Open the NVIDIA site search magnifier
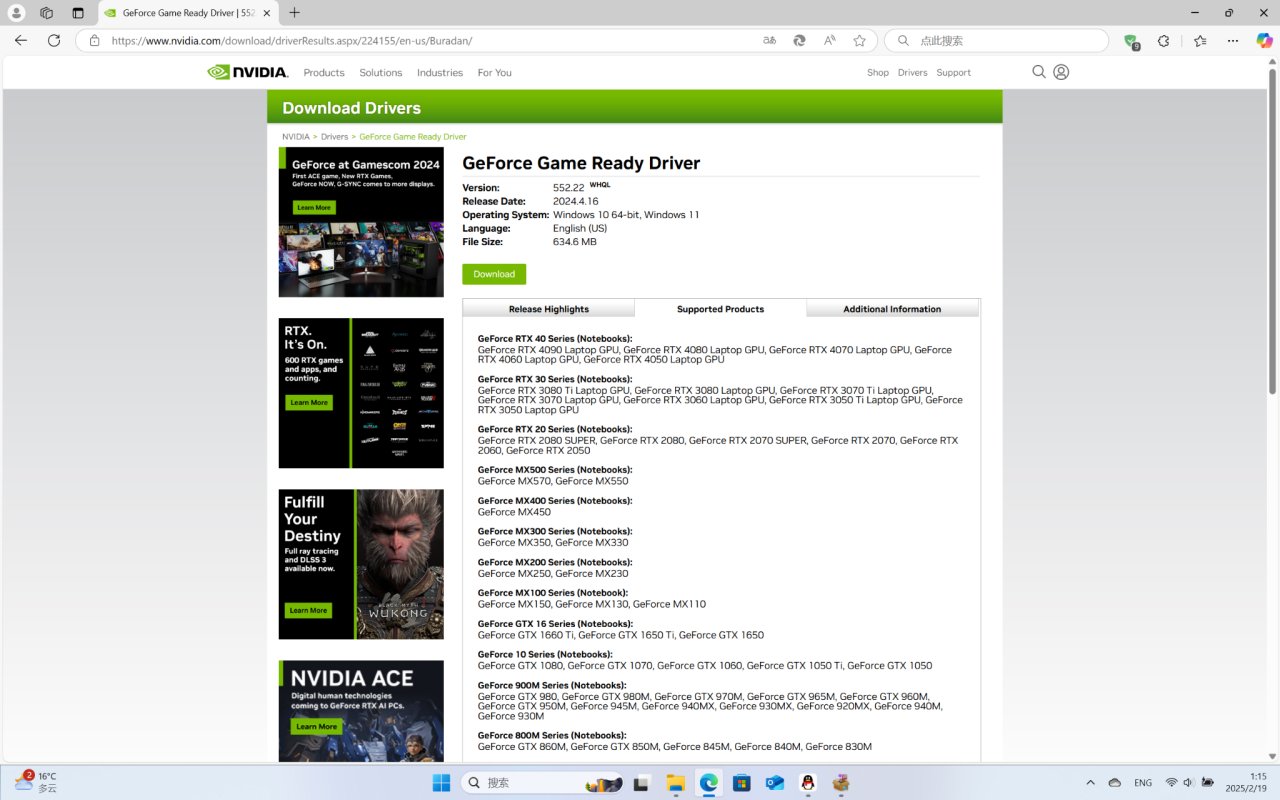The height and width of the screenshot is (800, 1280). pos(1039,72)
